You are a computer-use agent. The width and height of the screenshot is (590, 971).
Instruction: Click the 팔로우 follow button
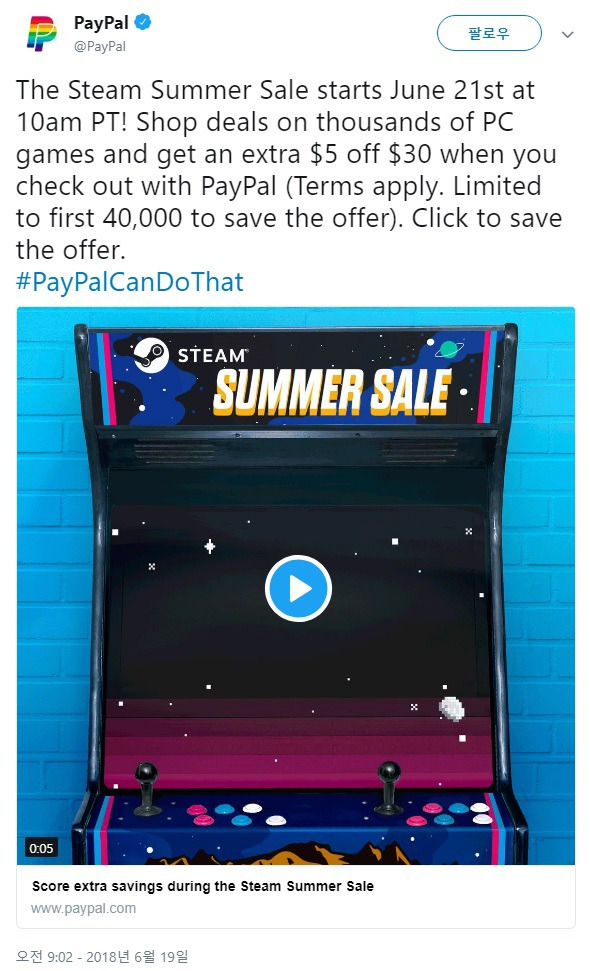(x=489, y=33)
